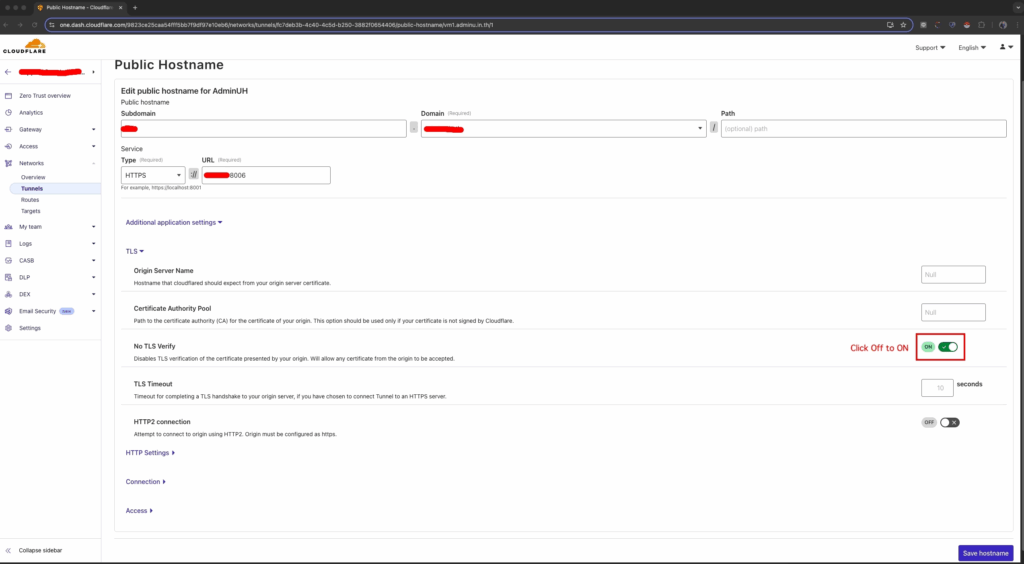
Task: Click the Save hostname button
Action: click(x=985, y=553)
